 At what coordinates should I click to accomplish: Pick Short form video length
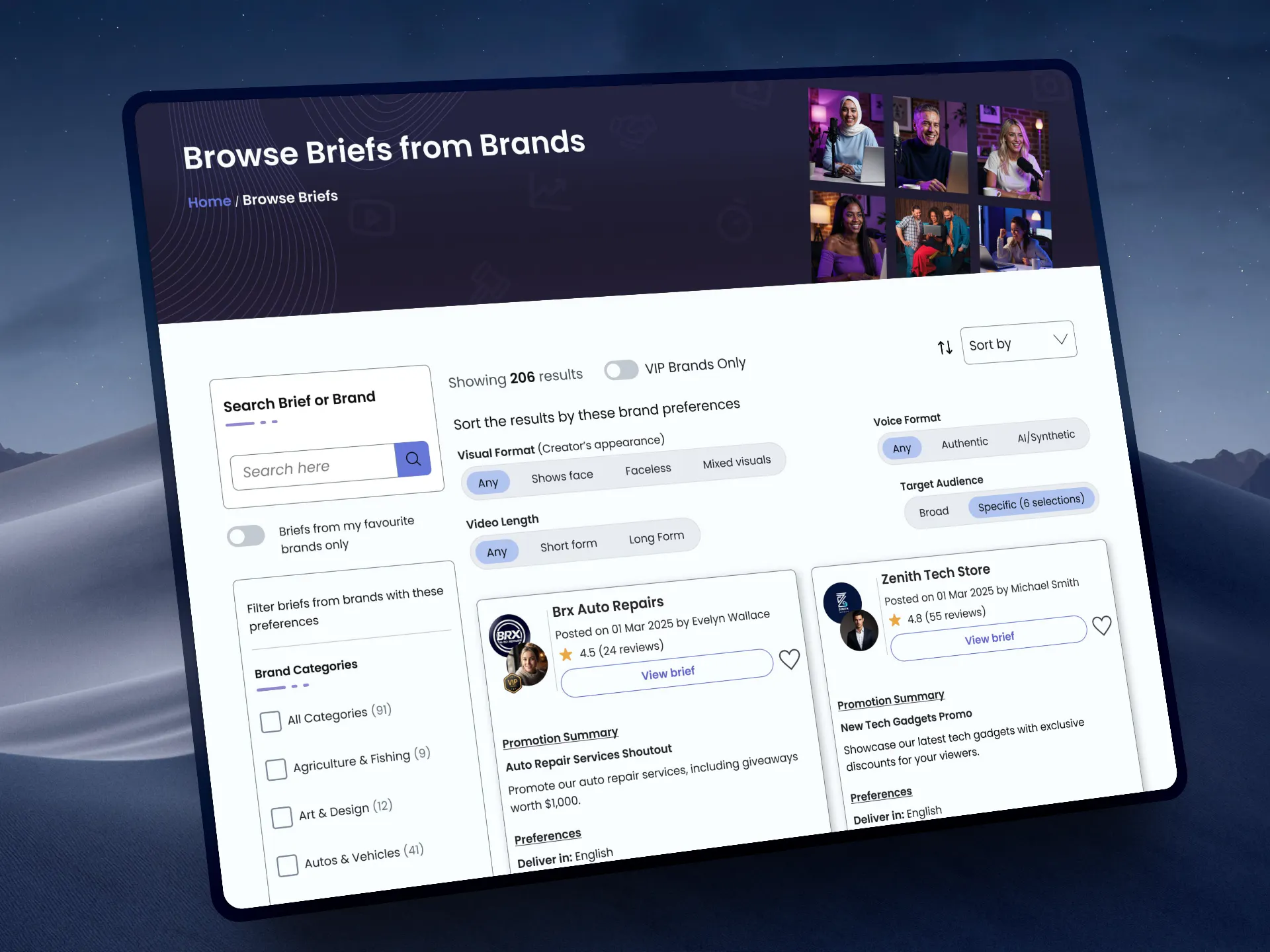569,545
